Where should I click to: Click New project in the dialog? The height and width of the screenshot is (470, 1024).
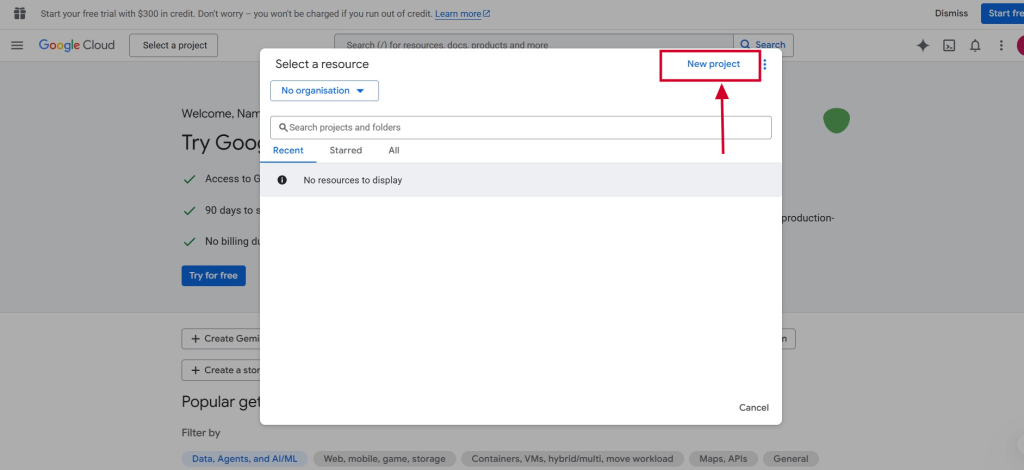(x=713, y=64)
